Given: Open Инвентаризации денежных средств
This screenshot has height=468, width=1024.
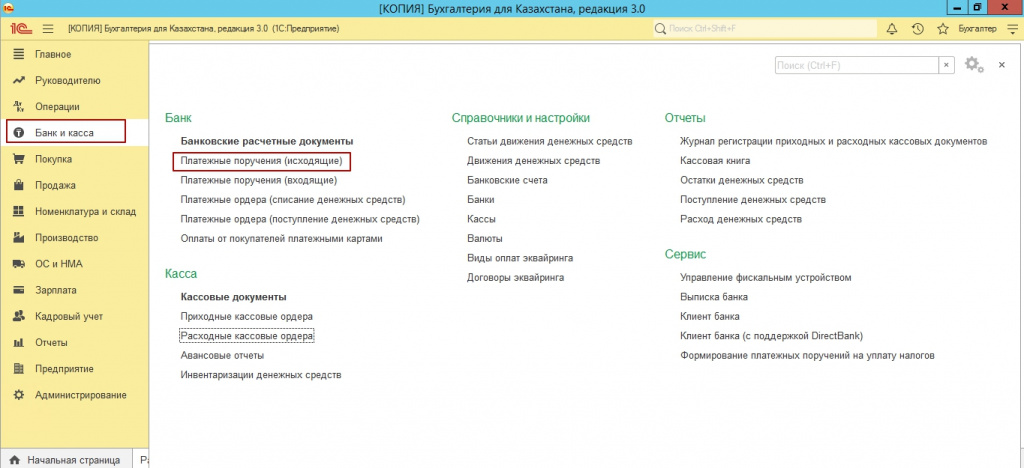Looking at the screenshot, I should tap(261, 375).
